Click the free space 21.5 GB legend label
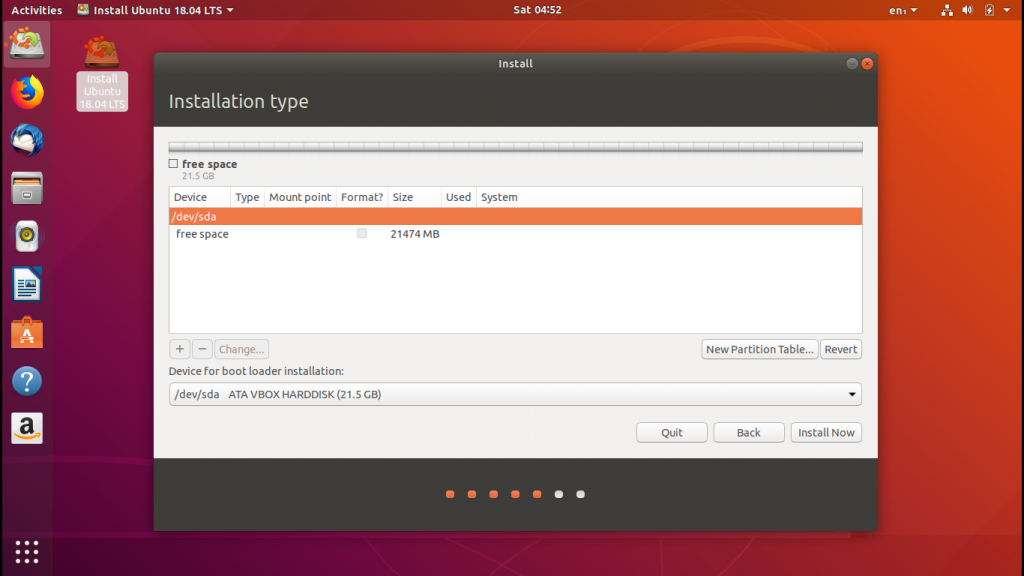This screenshot has width=1024, height=576. click(209, 168)
